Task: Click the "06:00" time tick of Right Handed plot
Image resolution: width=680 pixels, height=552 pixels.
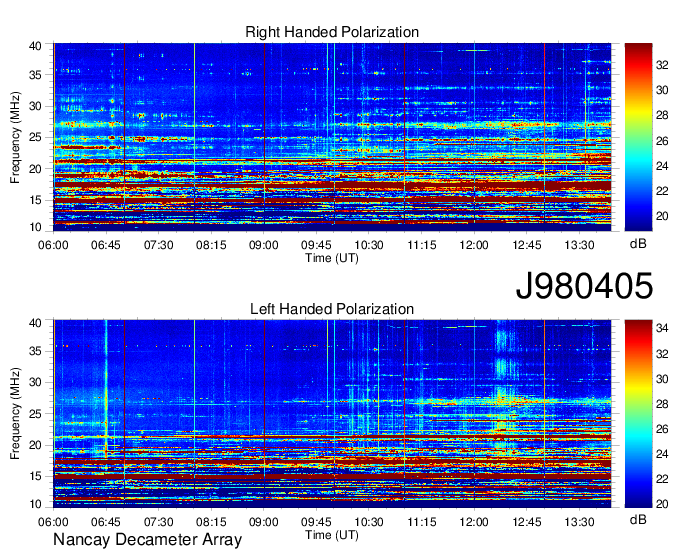Action: click(x=53, y=245)
